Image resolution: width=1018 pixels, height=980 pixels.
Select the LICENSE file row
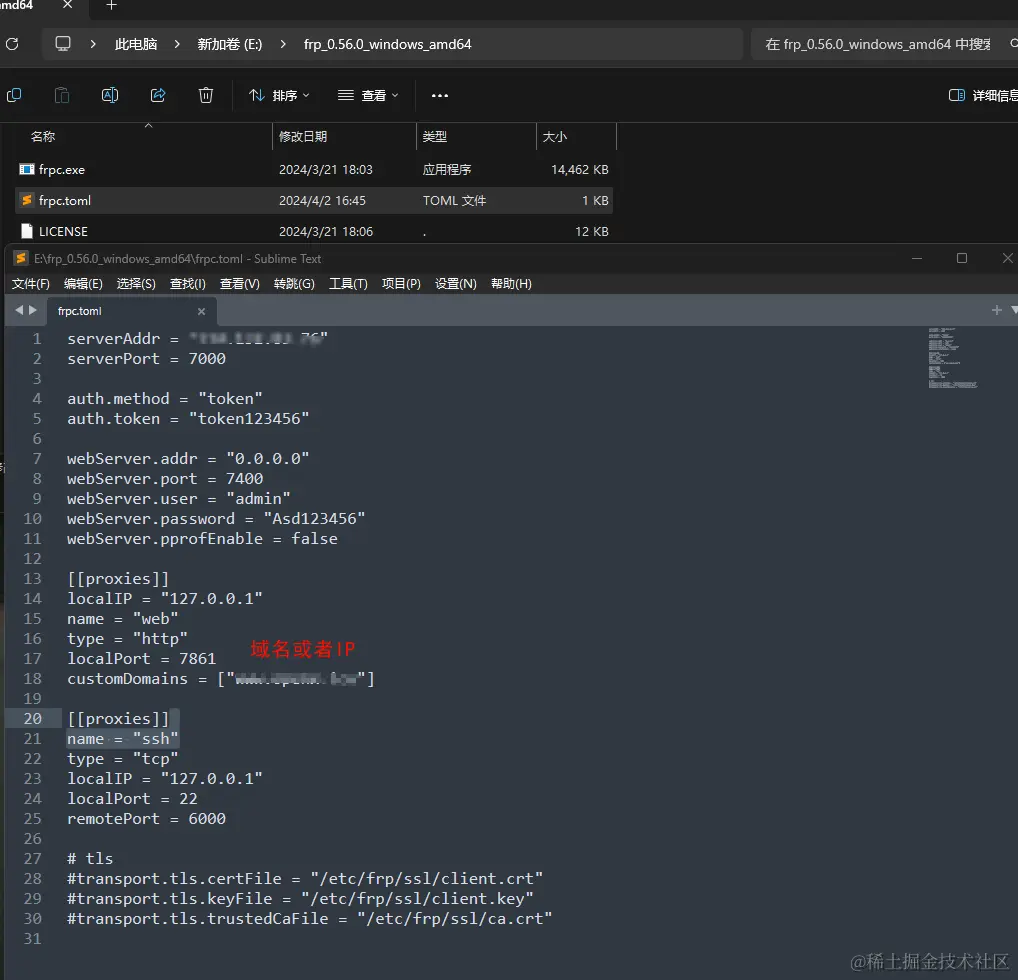[x=314, y=232]
